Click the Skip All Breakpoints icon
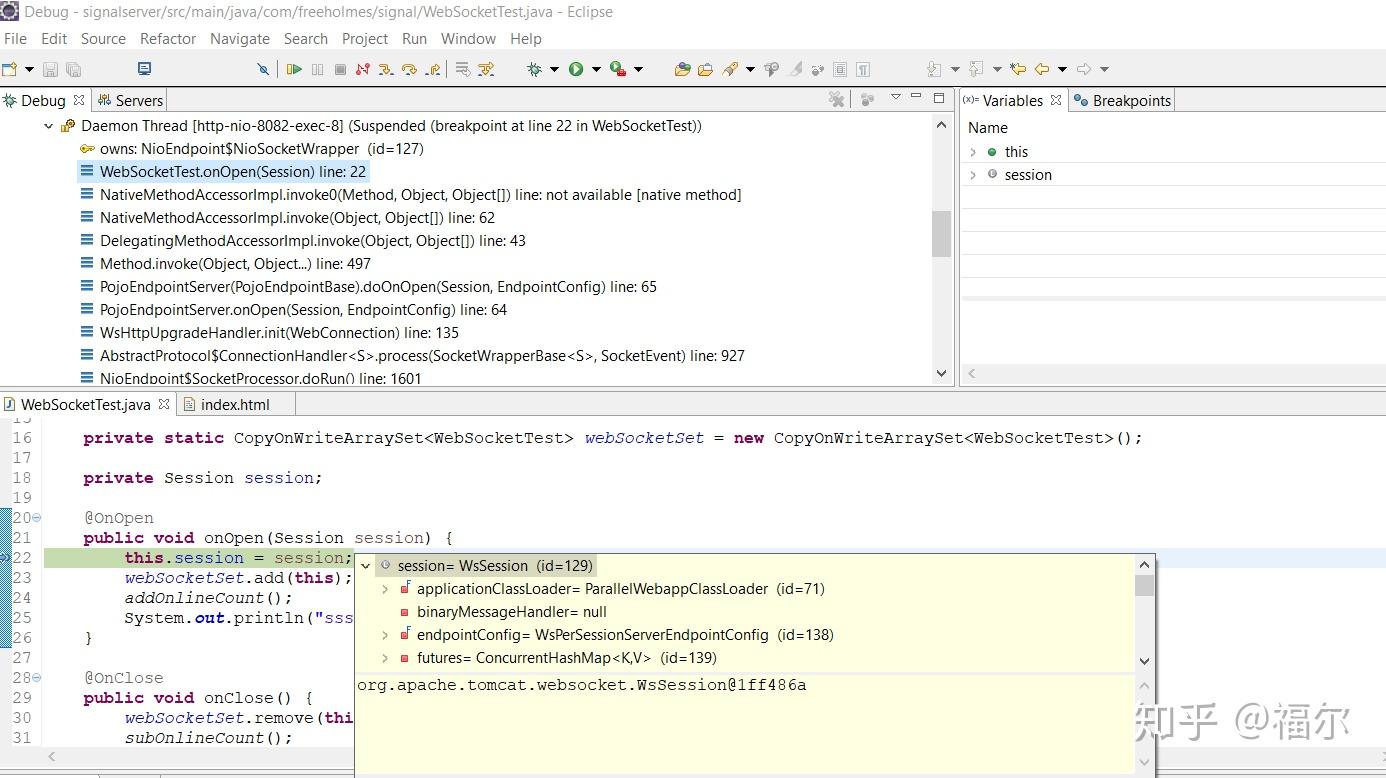Image resolution: width=1386 pixels, height=778 pixels. coord(263,69)
